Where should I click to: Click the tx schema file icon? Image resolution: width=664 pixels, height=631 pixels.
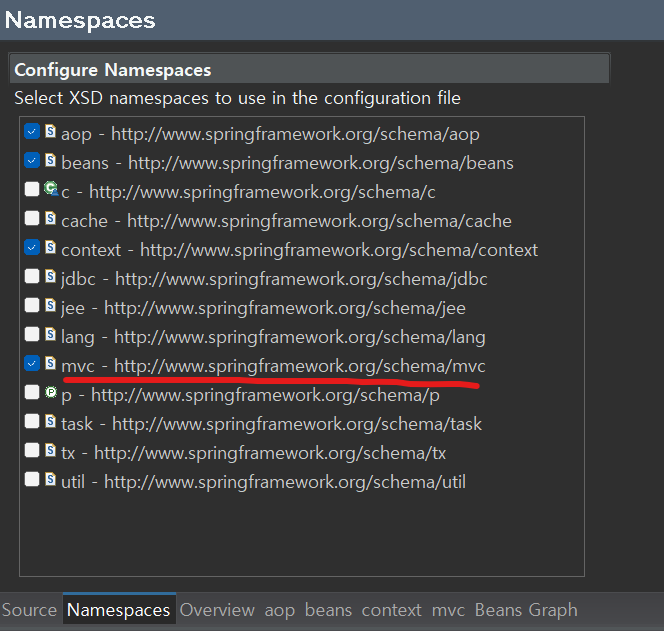(x=50, y=450)
